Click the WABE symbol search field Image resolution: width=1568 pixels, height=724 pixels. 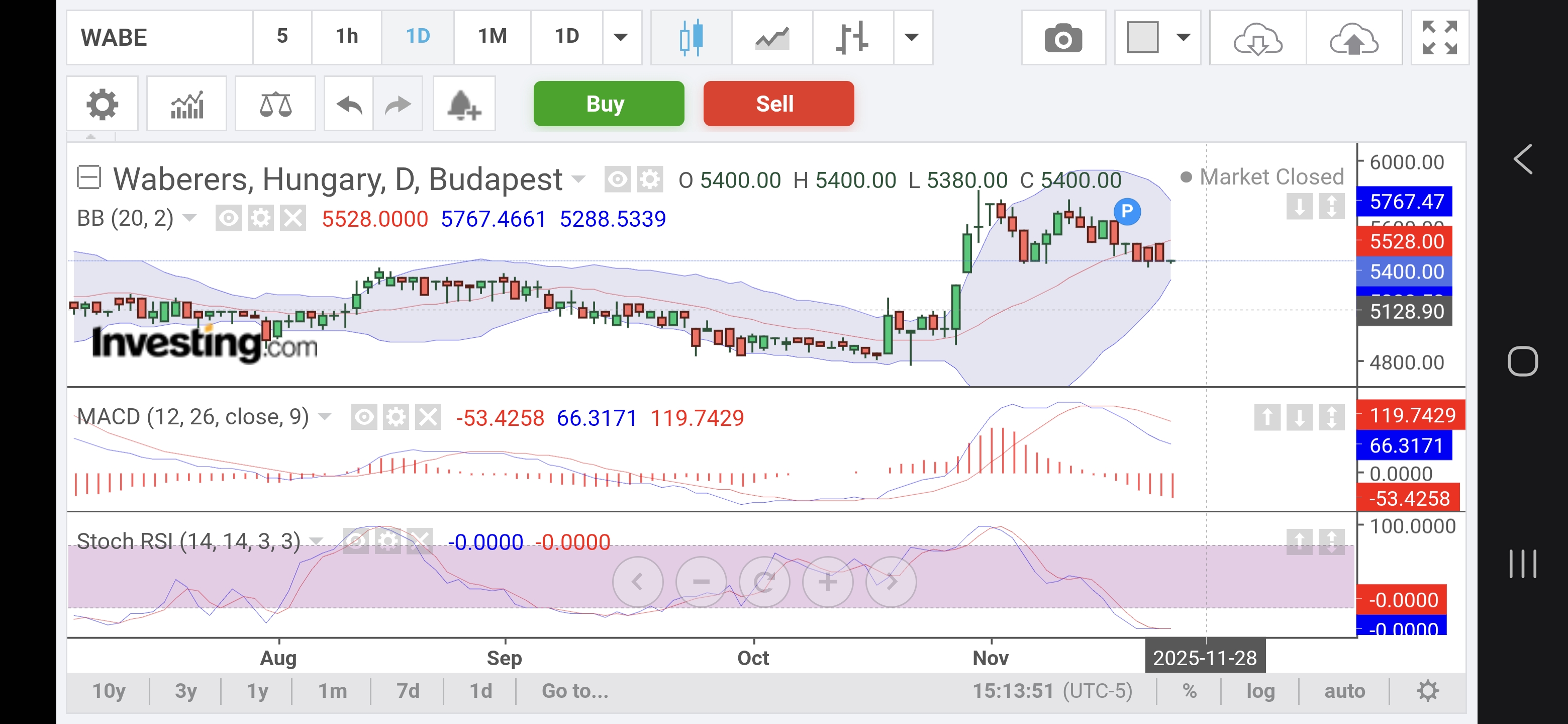point(159,38)
